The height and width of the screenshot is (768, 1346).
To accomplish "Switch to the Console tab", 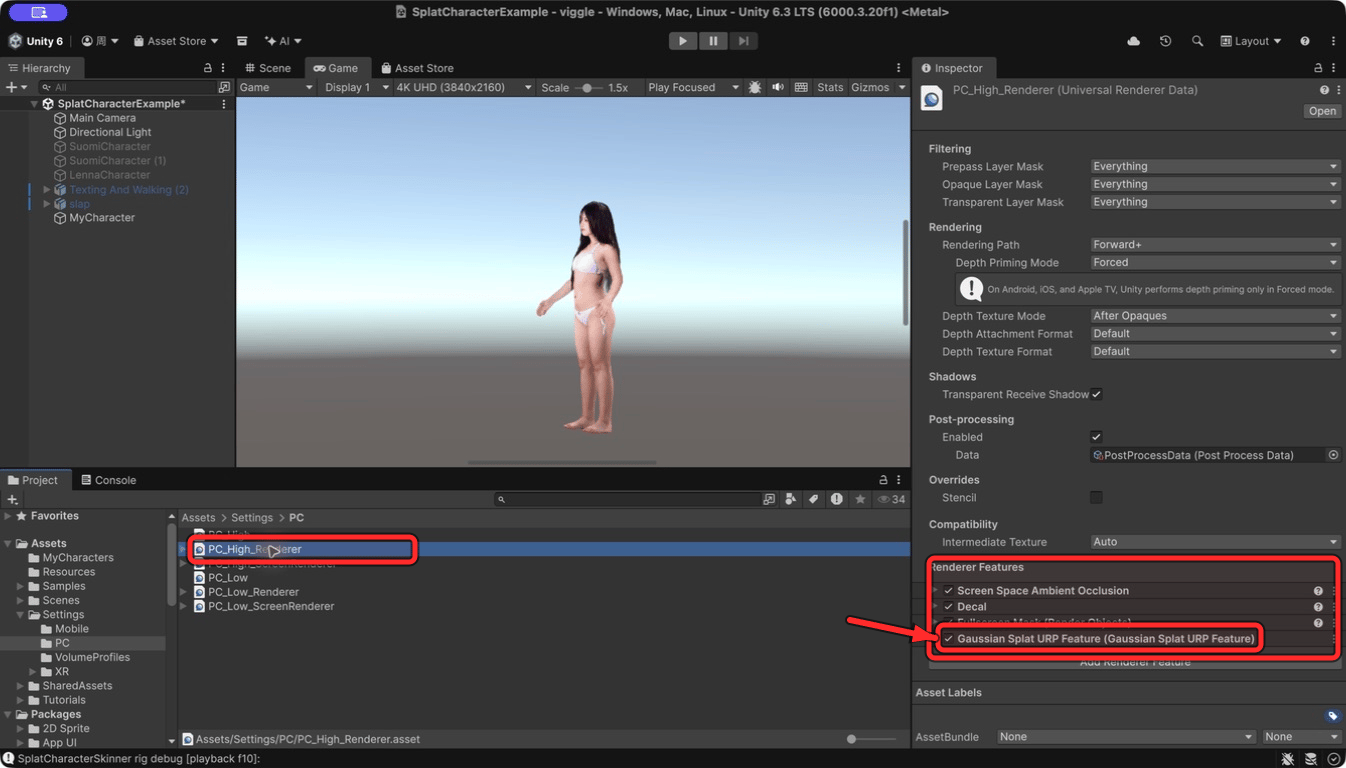I will tap(108, 480).
